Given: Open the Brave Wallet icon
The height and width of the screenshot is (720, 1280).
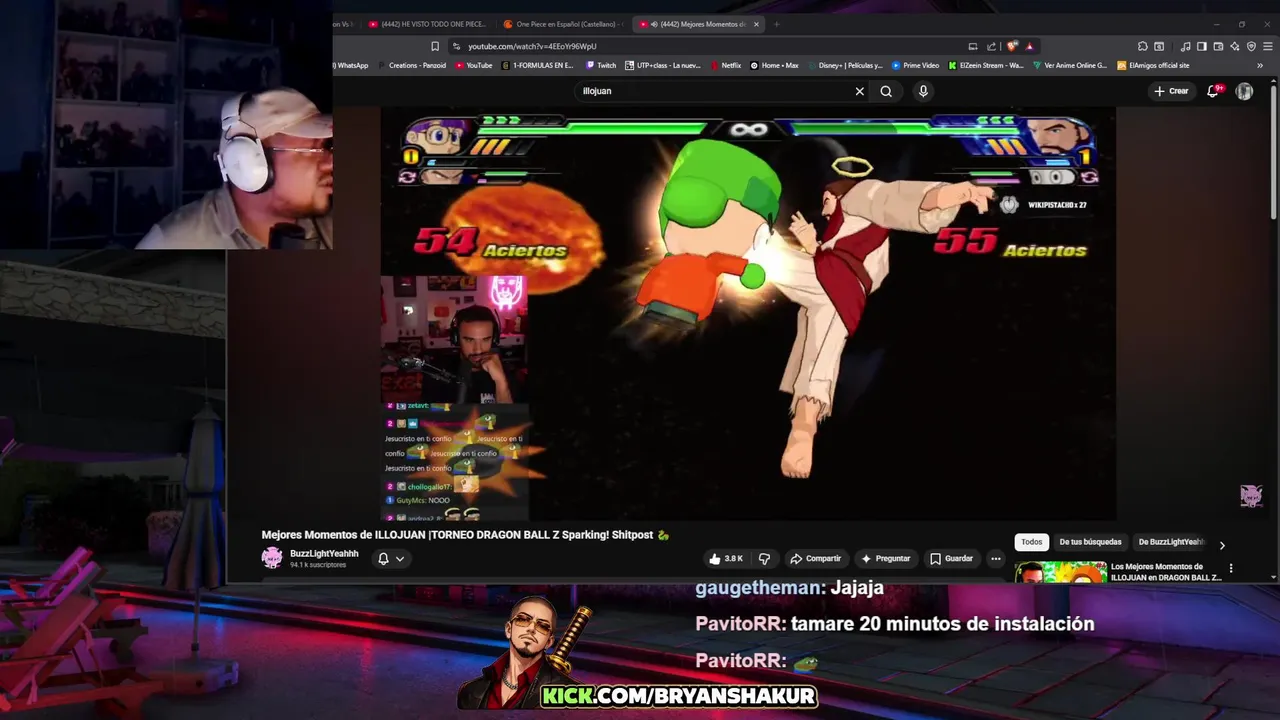Looking at the screenshot, I should [x=1219, y=46].
